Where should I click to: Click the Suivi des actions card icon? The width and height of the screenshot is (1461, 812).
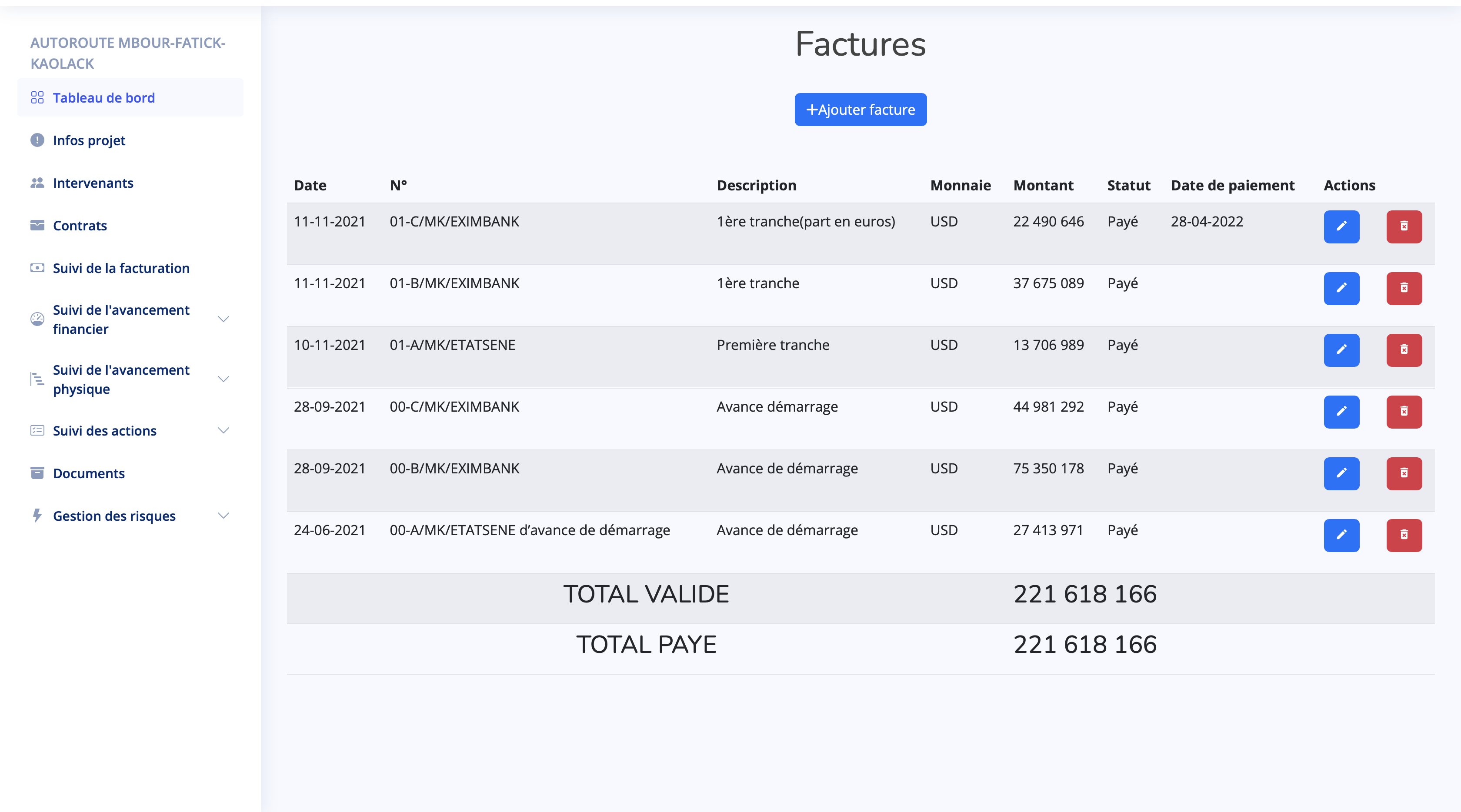click(x=37, y=430)
